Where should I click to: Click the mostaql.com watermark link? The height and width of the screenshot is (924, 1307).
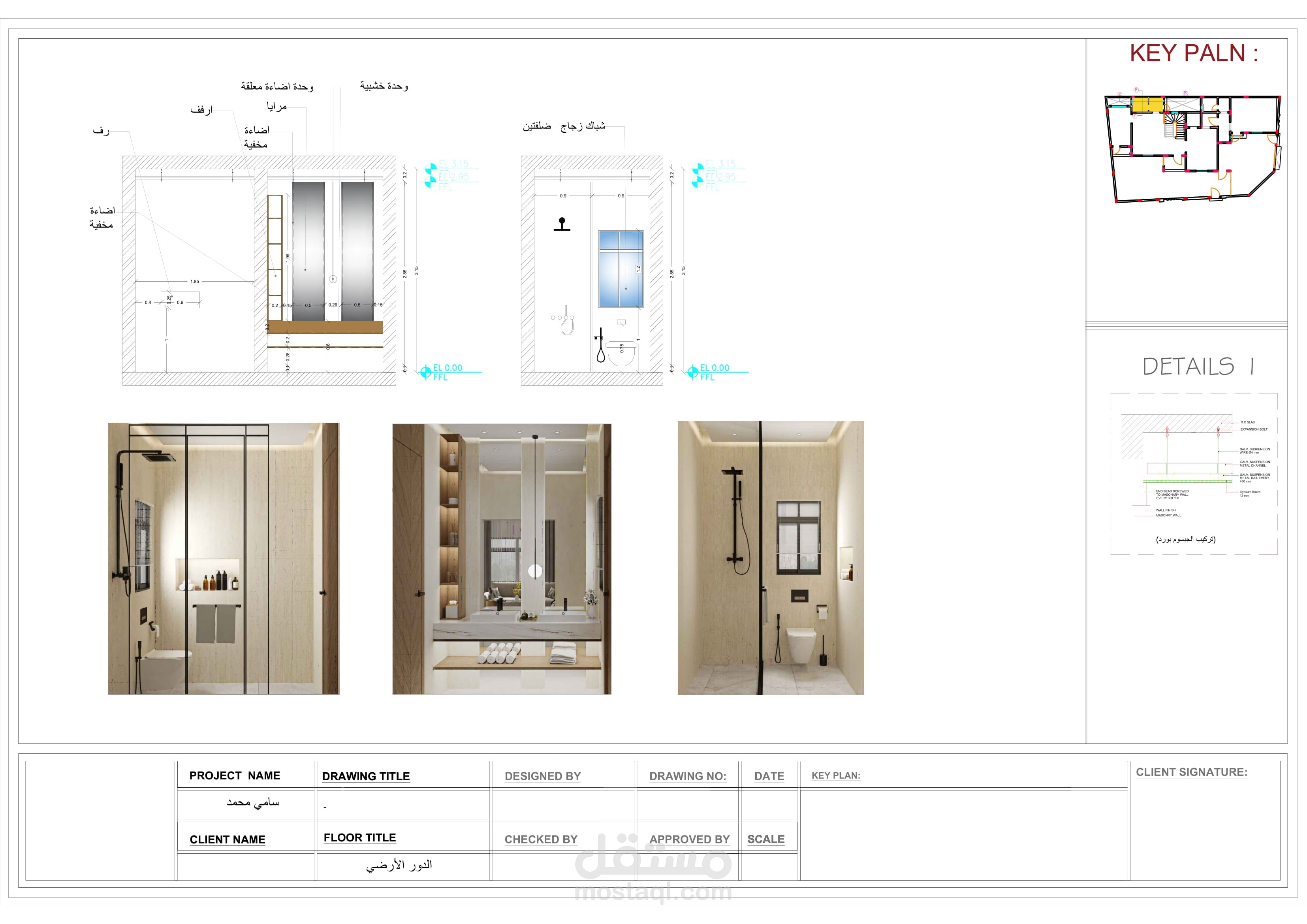(x=653, y=893)
